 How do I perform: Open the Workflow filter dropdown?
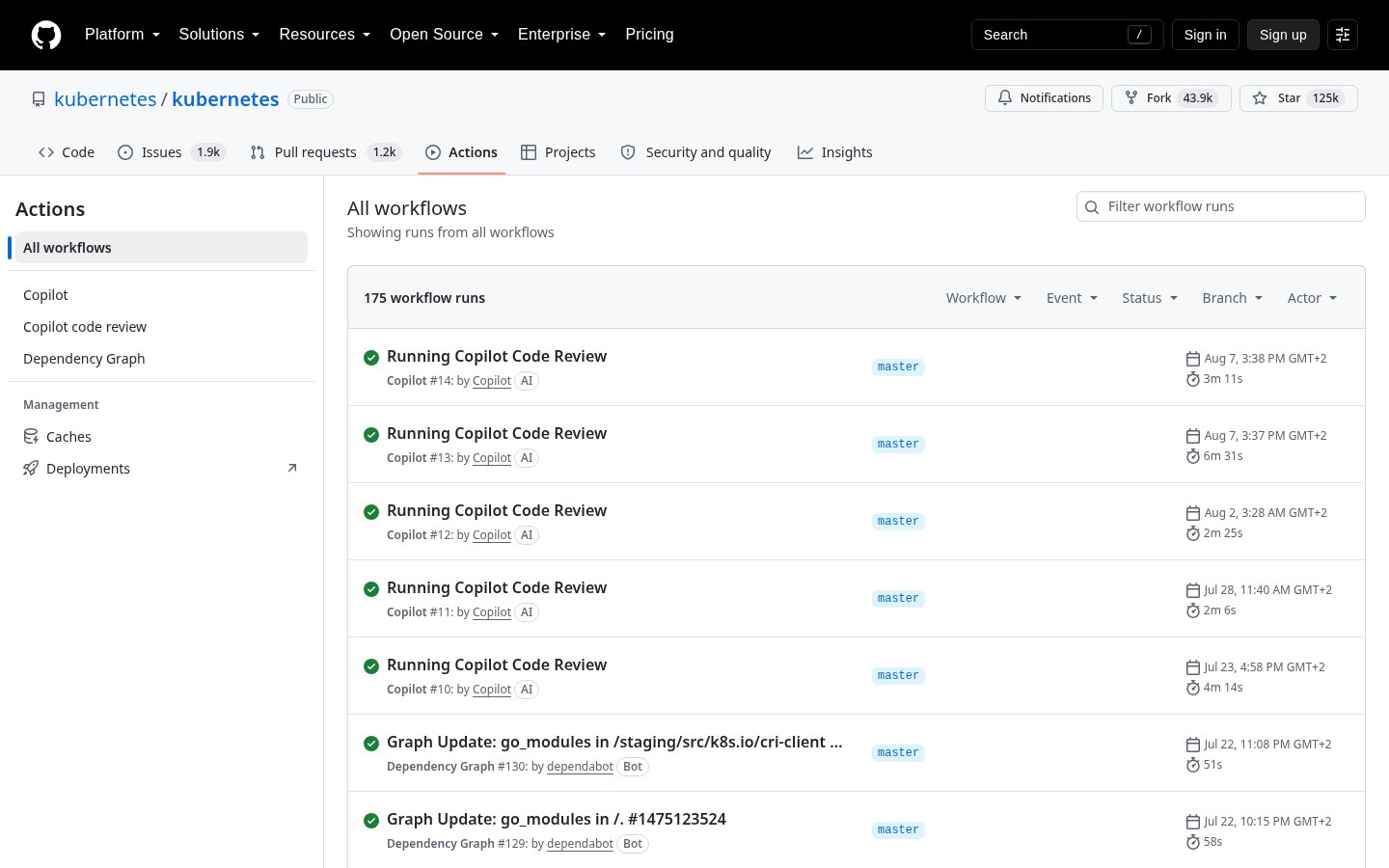pos(984,298)
